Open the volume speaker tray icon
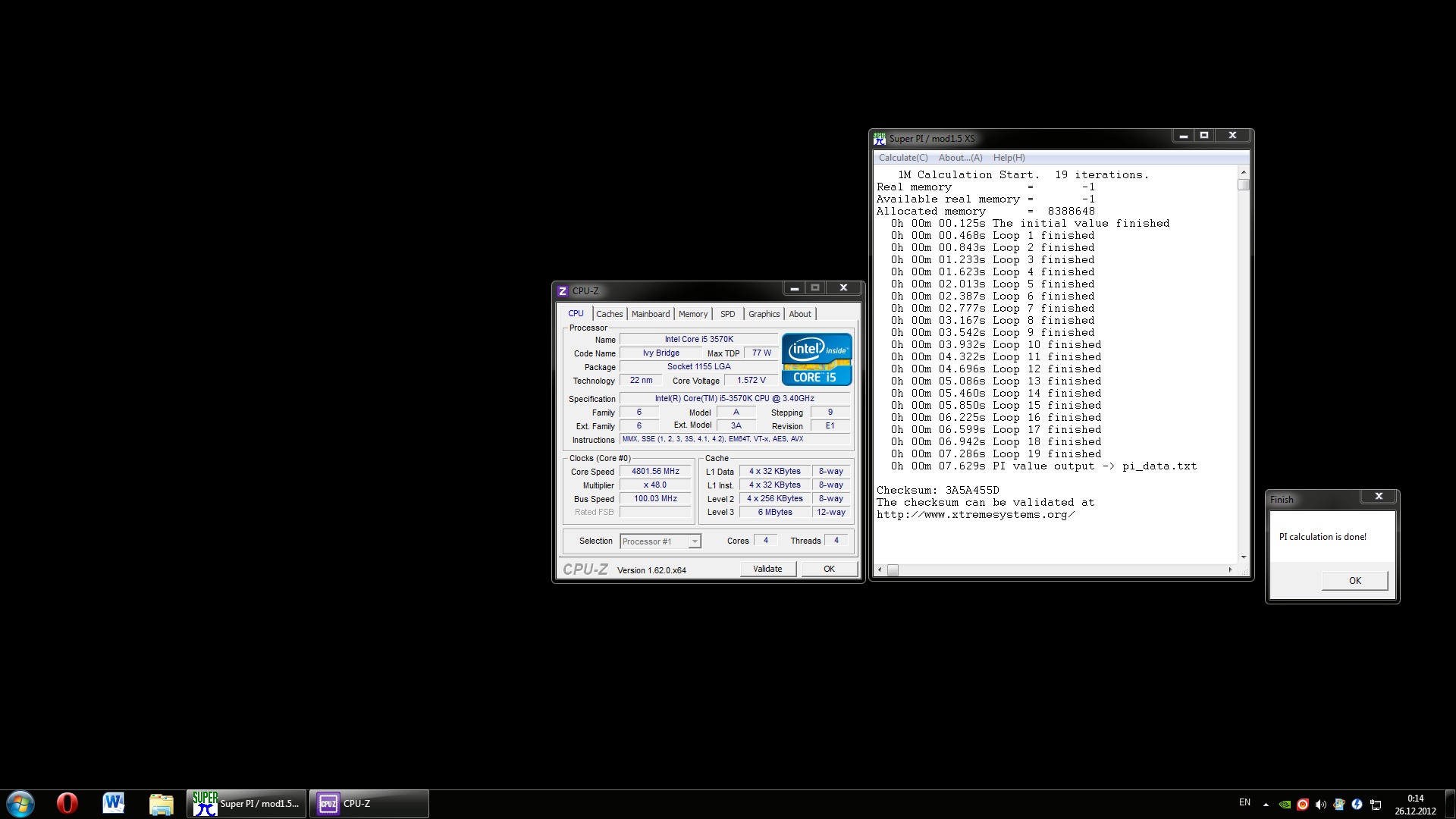Image resolution: width=1456 pixels, height=819 pixels. click(1321, 805)
